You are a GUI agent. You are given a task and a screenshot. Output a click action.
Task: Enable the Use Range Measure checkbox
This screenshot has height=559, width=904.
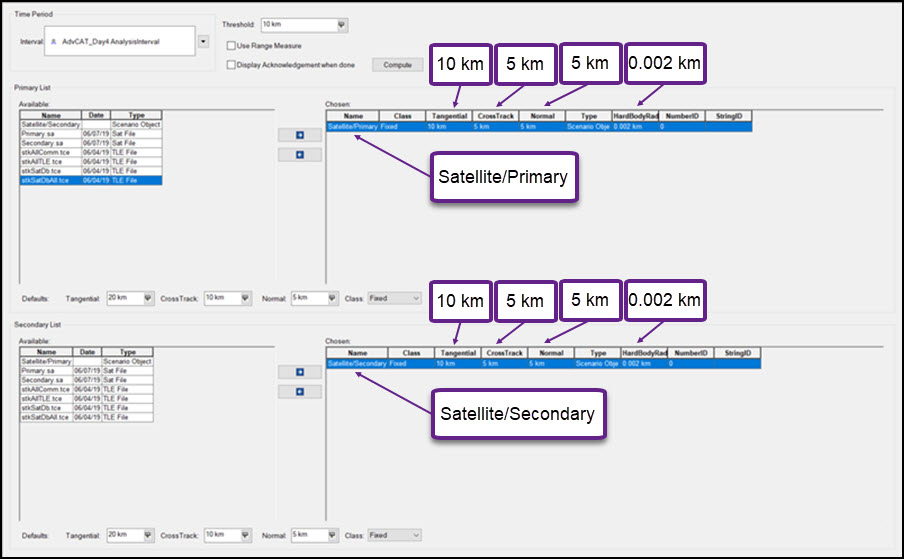tap(231, 46)
